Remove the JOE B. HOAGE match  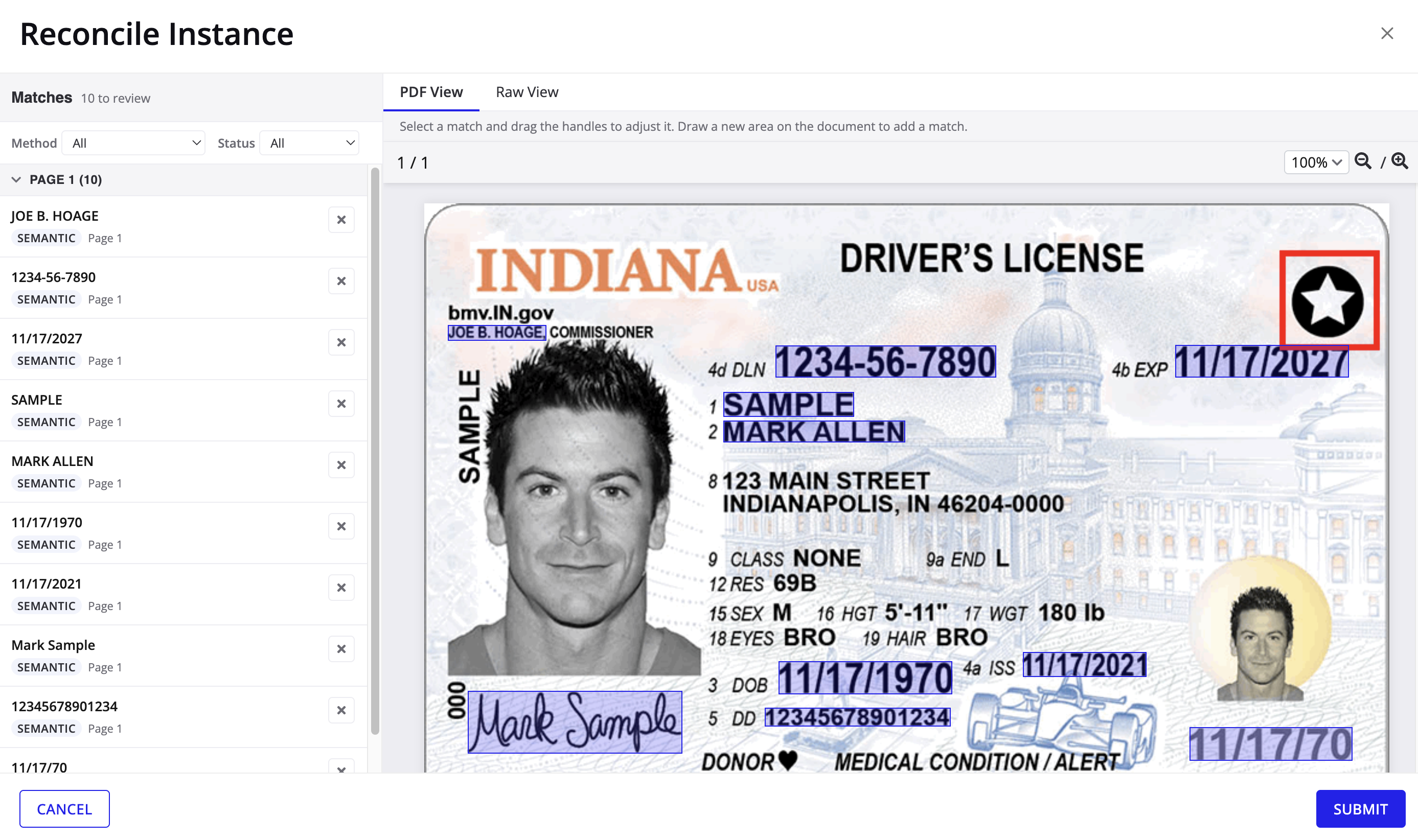point(341,220)
